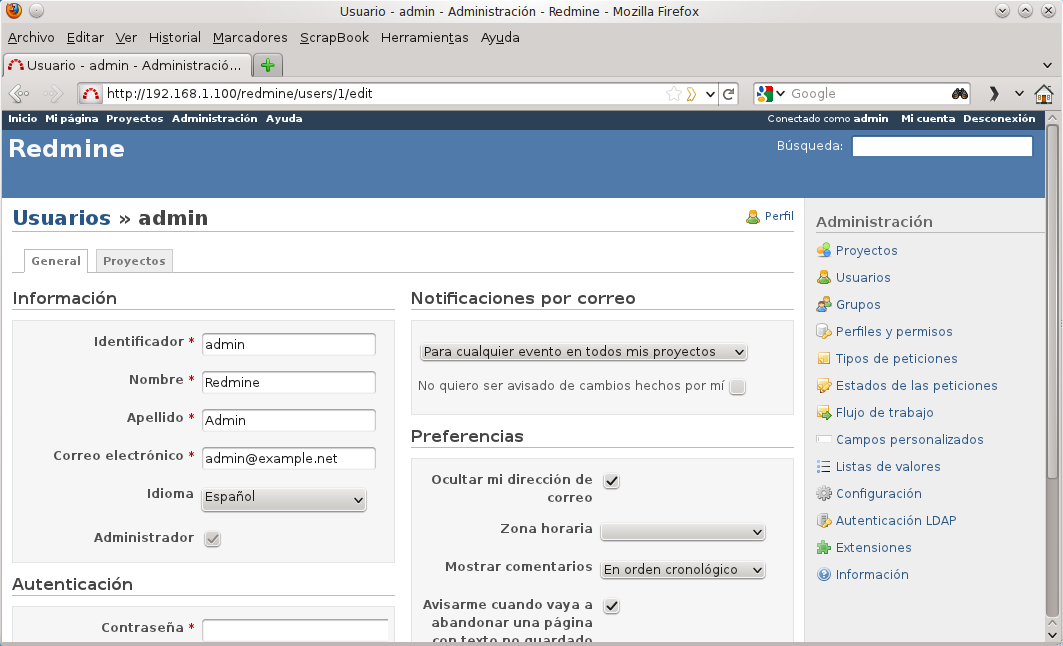
Task: Click the Grupos icon in sidebar
Action: [824, 304]
